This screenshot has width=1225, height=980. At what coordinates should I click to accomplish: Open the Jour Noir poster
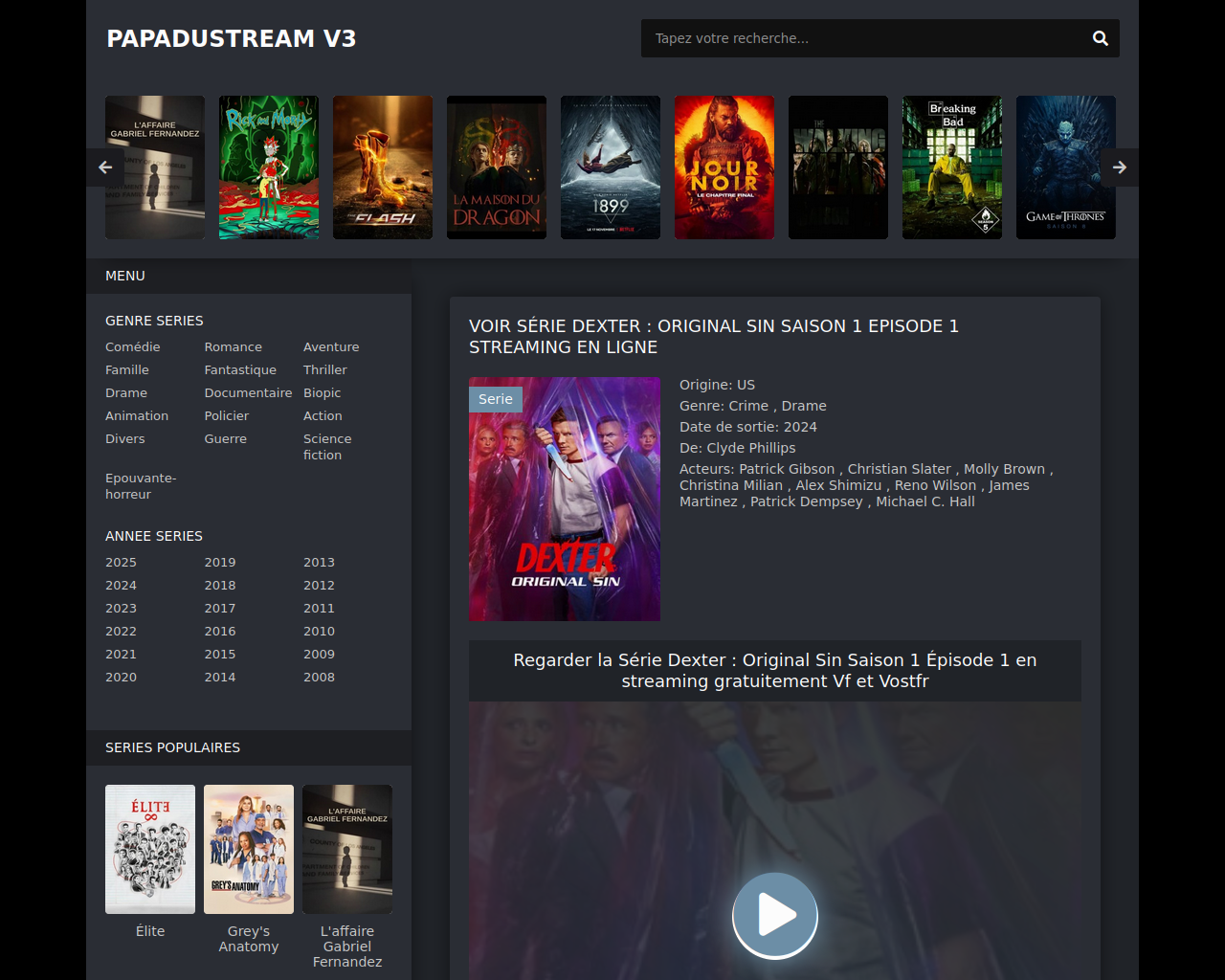point(724,167)
